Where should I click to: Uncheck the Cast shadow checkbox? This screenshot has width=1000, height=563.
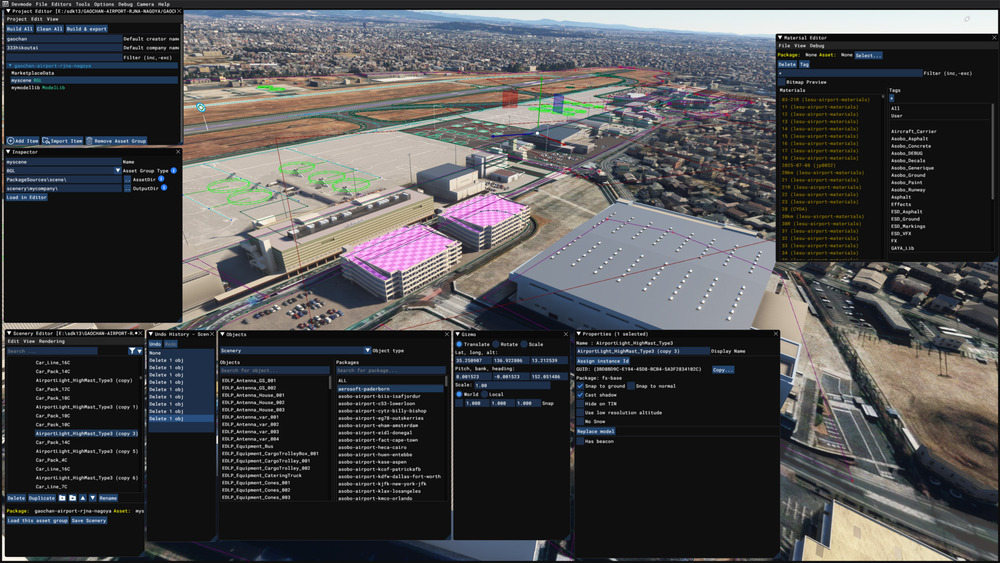(580, 394)
